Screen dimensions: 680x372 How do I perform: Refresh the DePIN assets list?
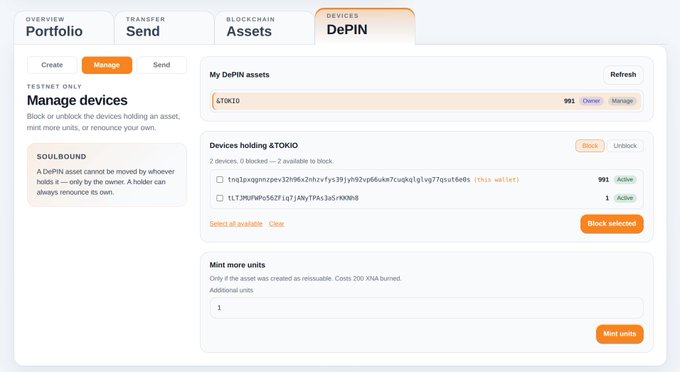pyautogui.click(x=623, y=75)
